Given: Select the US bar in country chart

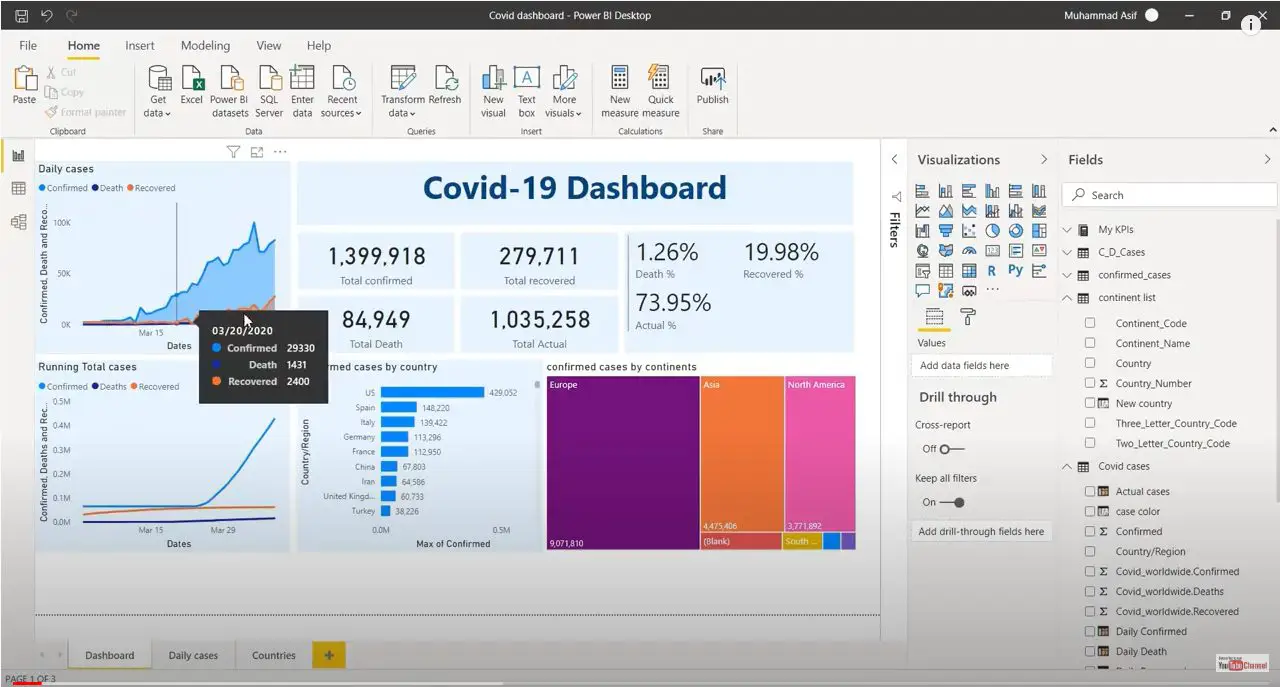Looking at the screenshot, I should (432, 393).
